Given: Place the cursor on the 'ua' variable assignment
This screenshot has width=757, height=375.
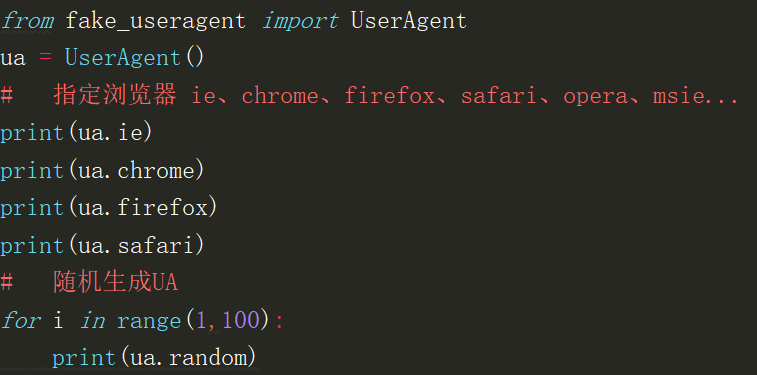Looking at the screenshot, I should tap(13, 59).
